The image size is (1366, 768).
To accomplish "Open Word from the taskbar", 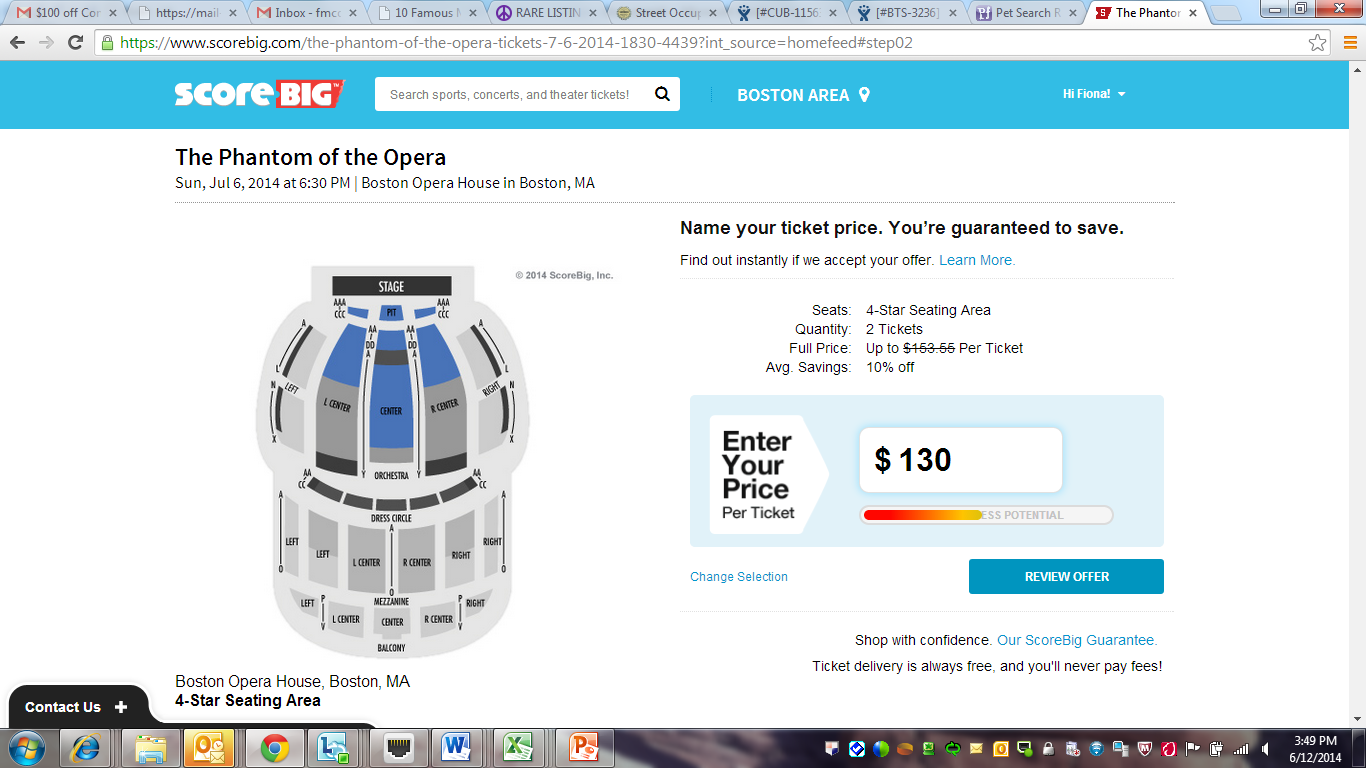I will pyautogui.click(x=457, y=747).
